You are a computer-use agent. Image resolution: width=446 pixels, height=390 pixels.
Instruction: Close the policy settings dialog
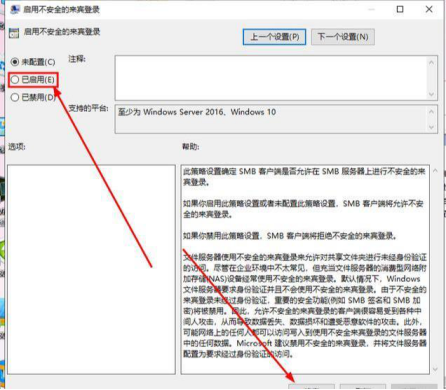point(429,9)
